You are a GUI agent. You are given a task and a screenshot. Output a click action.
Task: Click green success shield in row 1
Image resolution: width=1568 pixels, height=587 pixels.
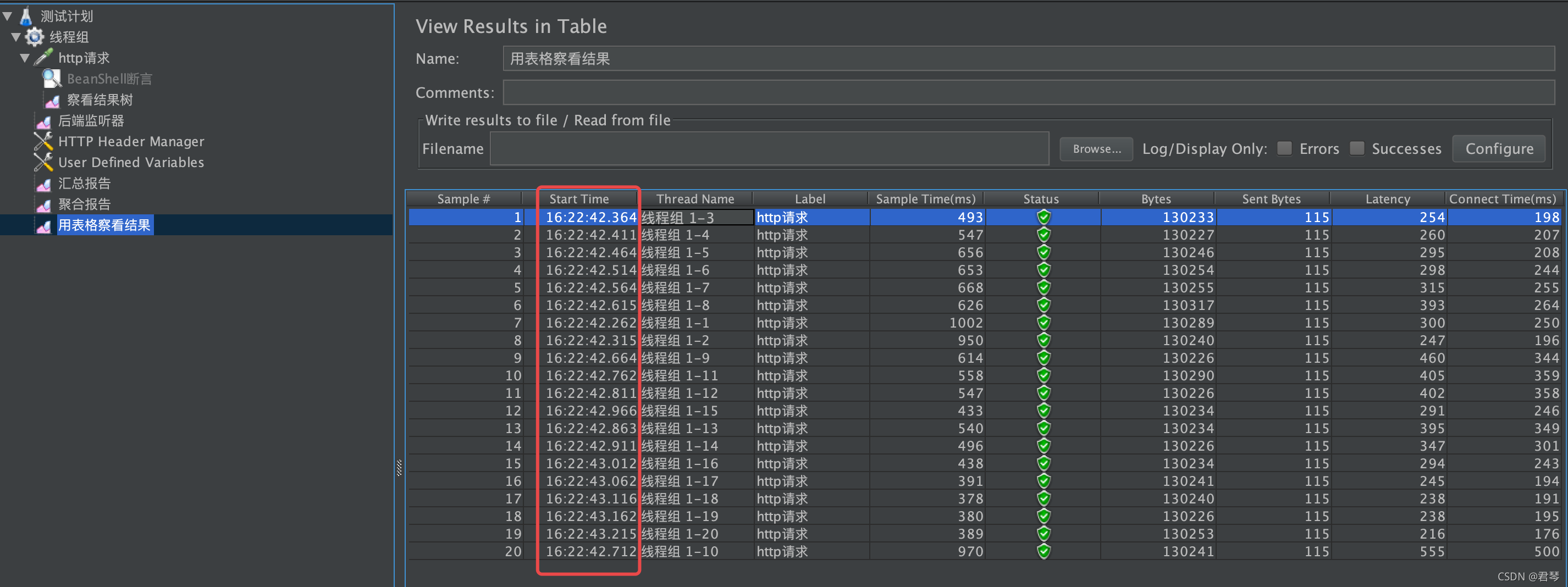click(1044, 217)
